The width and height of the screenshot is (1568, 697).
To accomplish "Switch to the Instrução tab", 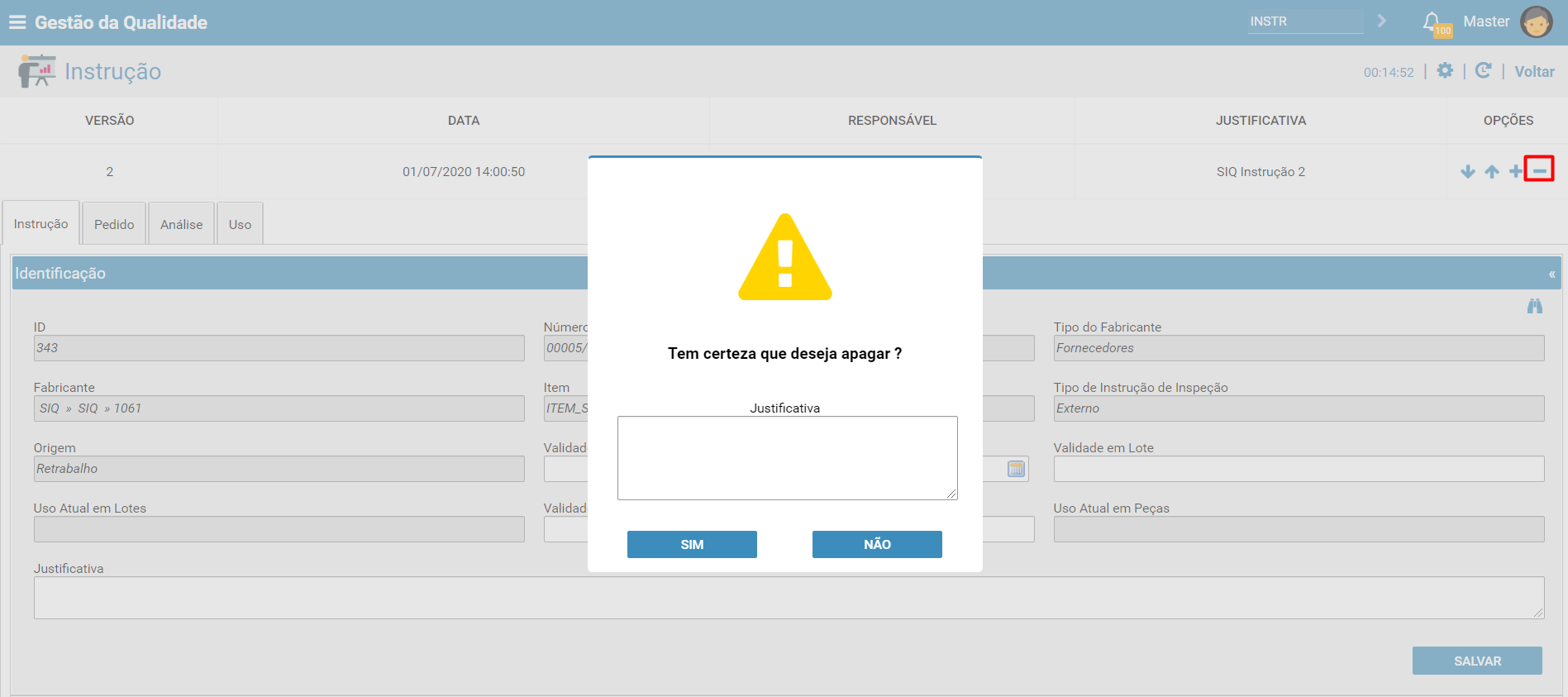I will [41, 223].
